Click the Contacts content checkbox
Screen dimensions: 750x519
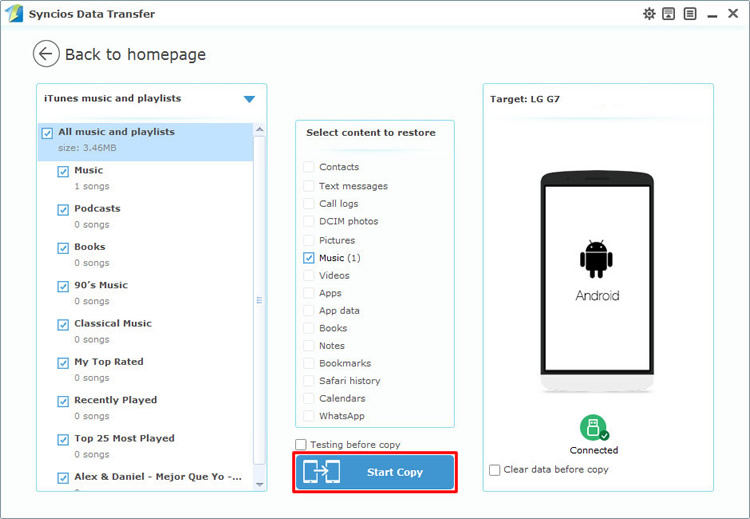click(x=309, y=167)
